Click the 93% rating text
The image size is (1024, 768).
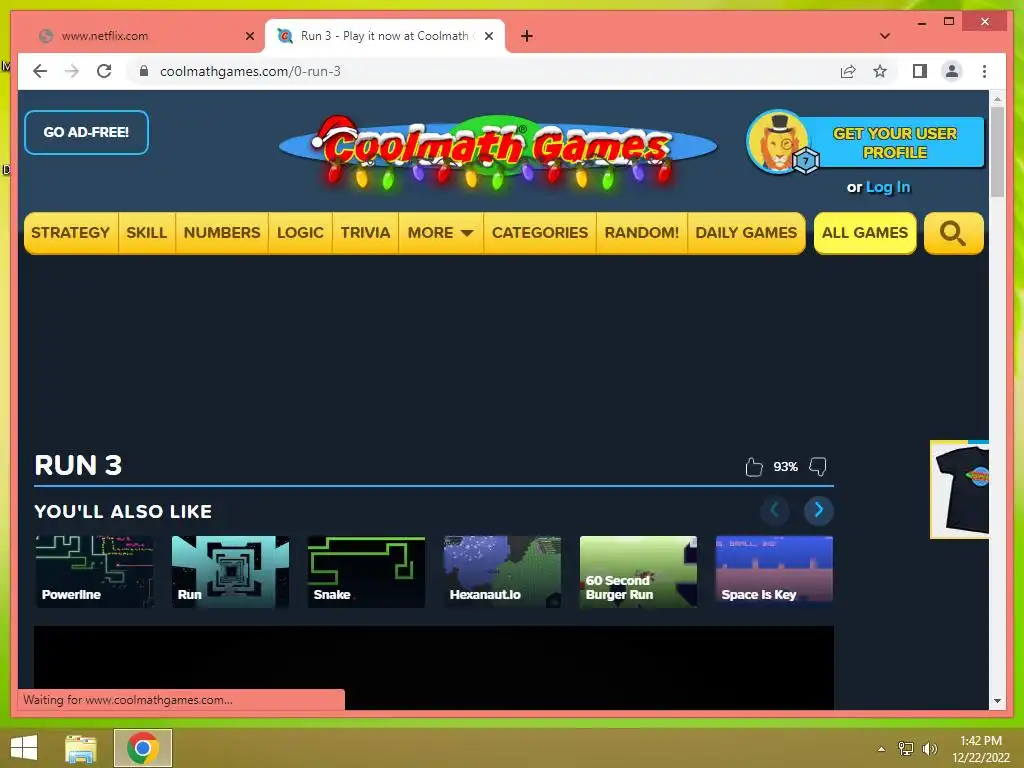pos(786,466)
